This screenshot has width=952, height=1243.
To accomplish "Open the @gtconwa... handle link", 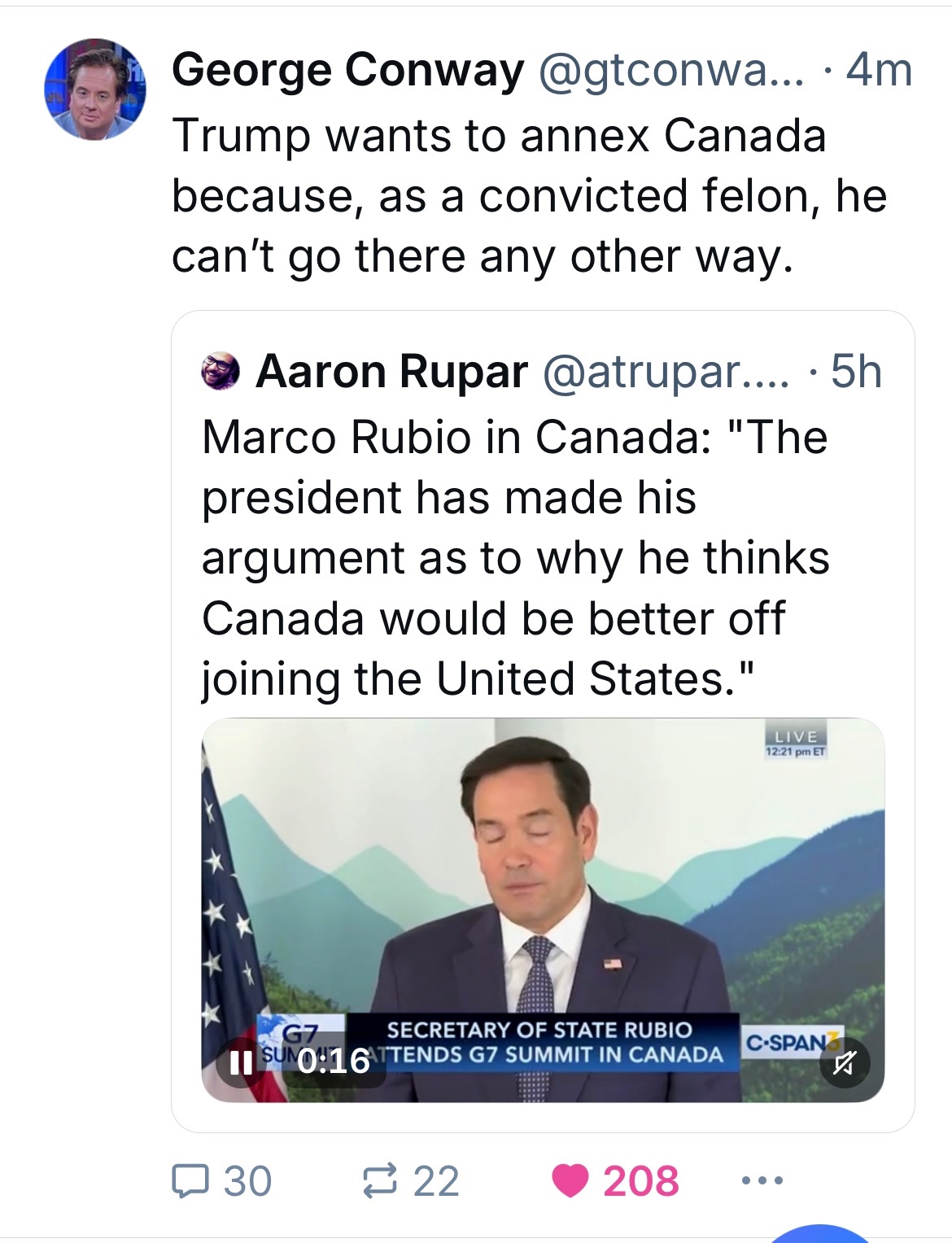I will [x=670, y=71].
